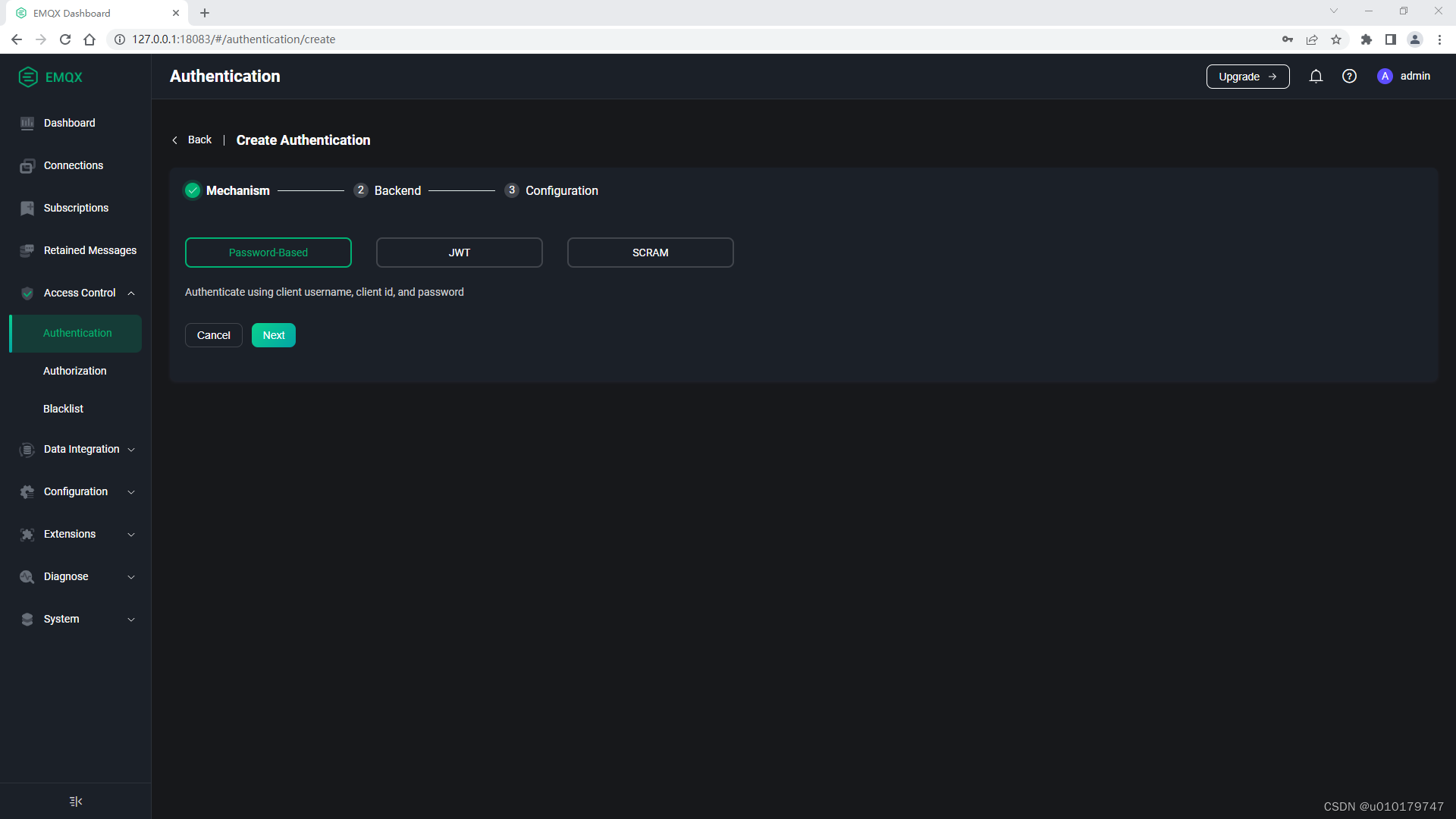
Task: Expand the Data Integration menu
Action: [131, 450]
